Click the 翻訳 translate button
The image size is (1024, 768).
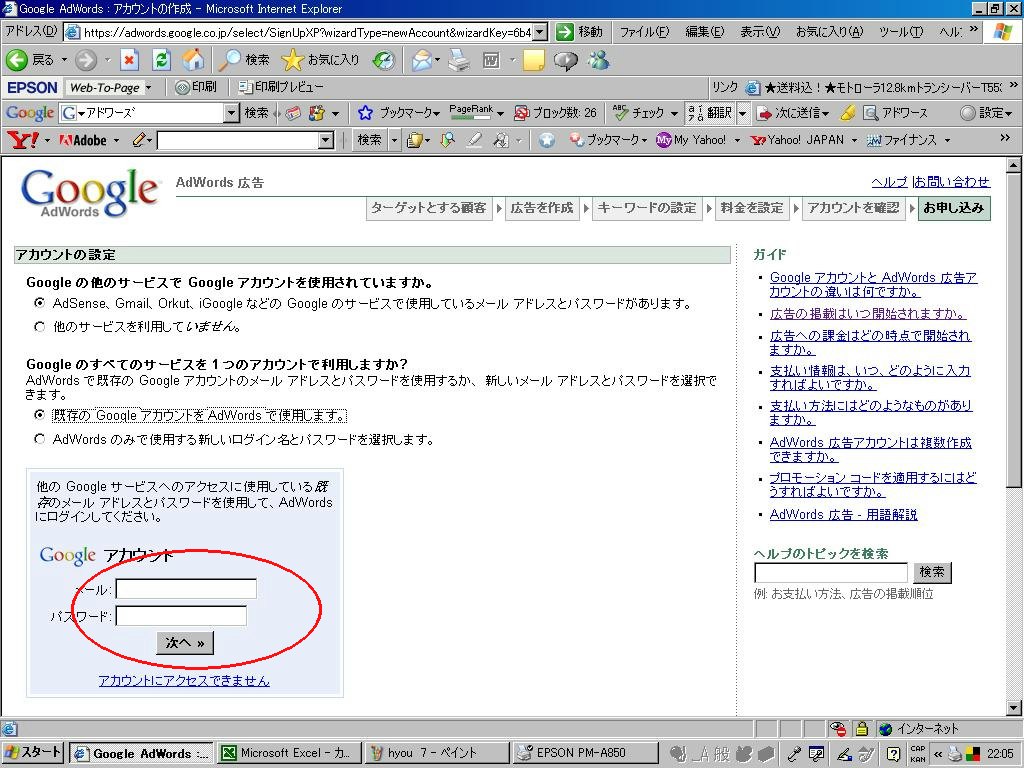710,113
